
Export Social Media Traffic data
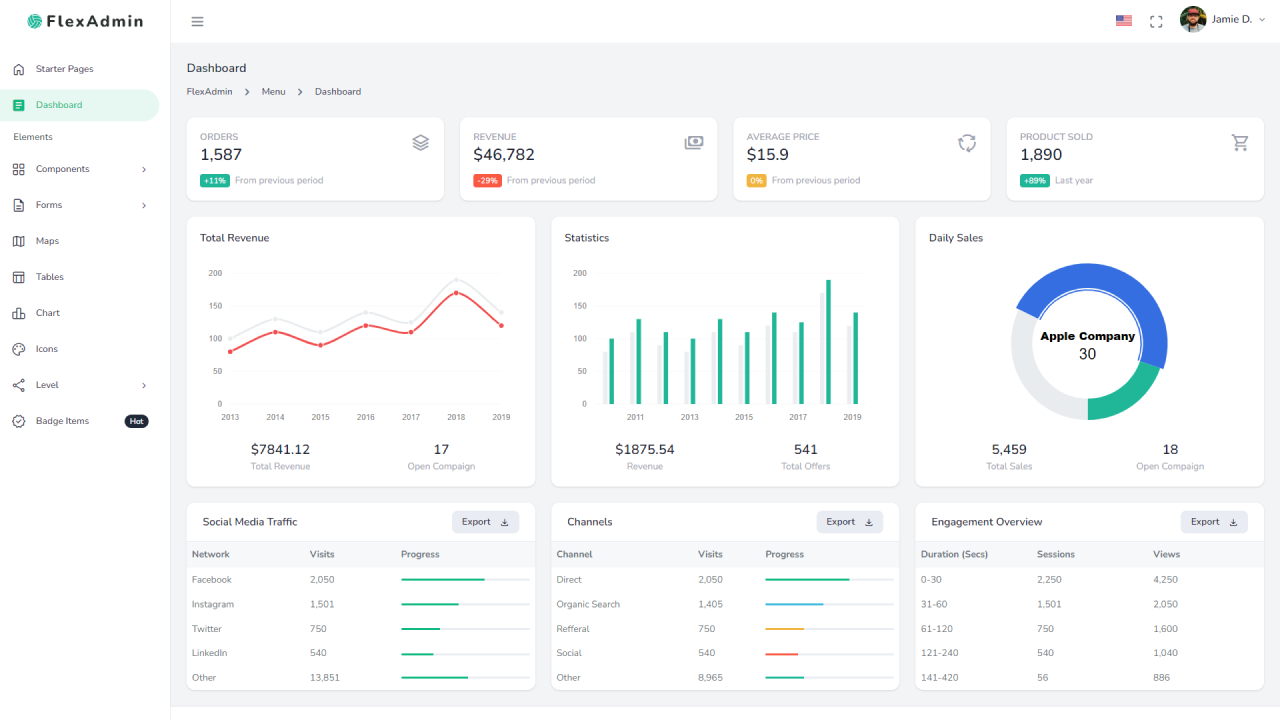point(485,522)
